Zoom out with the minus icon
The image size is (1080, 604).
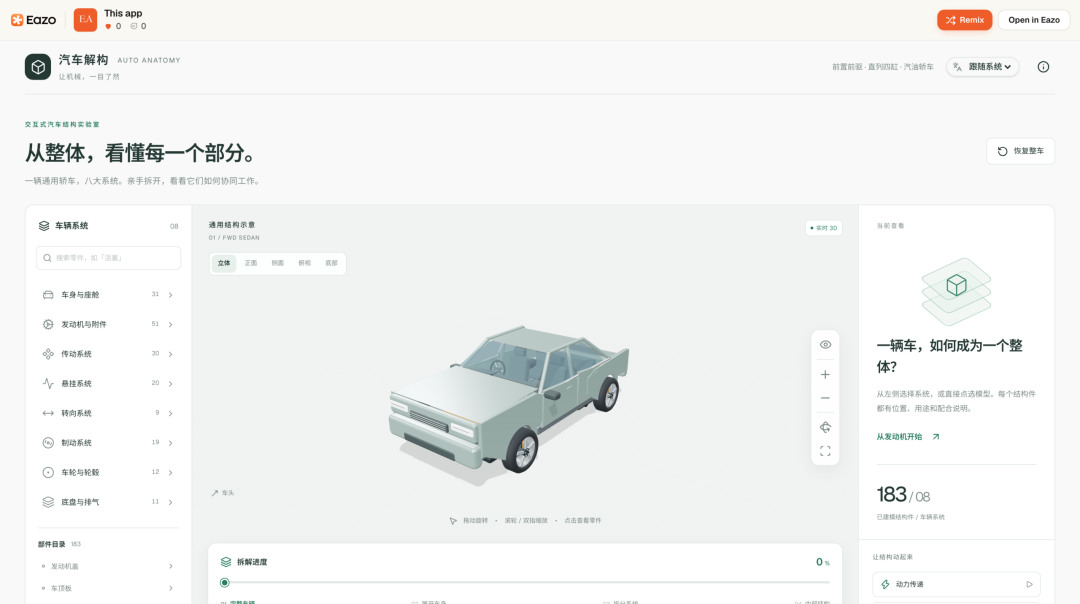coord(825,398)
